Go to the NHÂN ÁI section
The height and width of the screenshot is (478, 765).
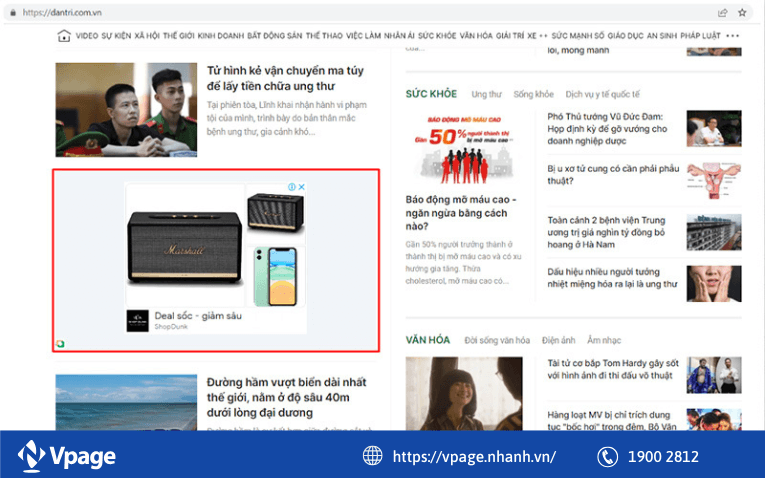tap(399, 36)
